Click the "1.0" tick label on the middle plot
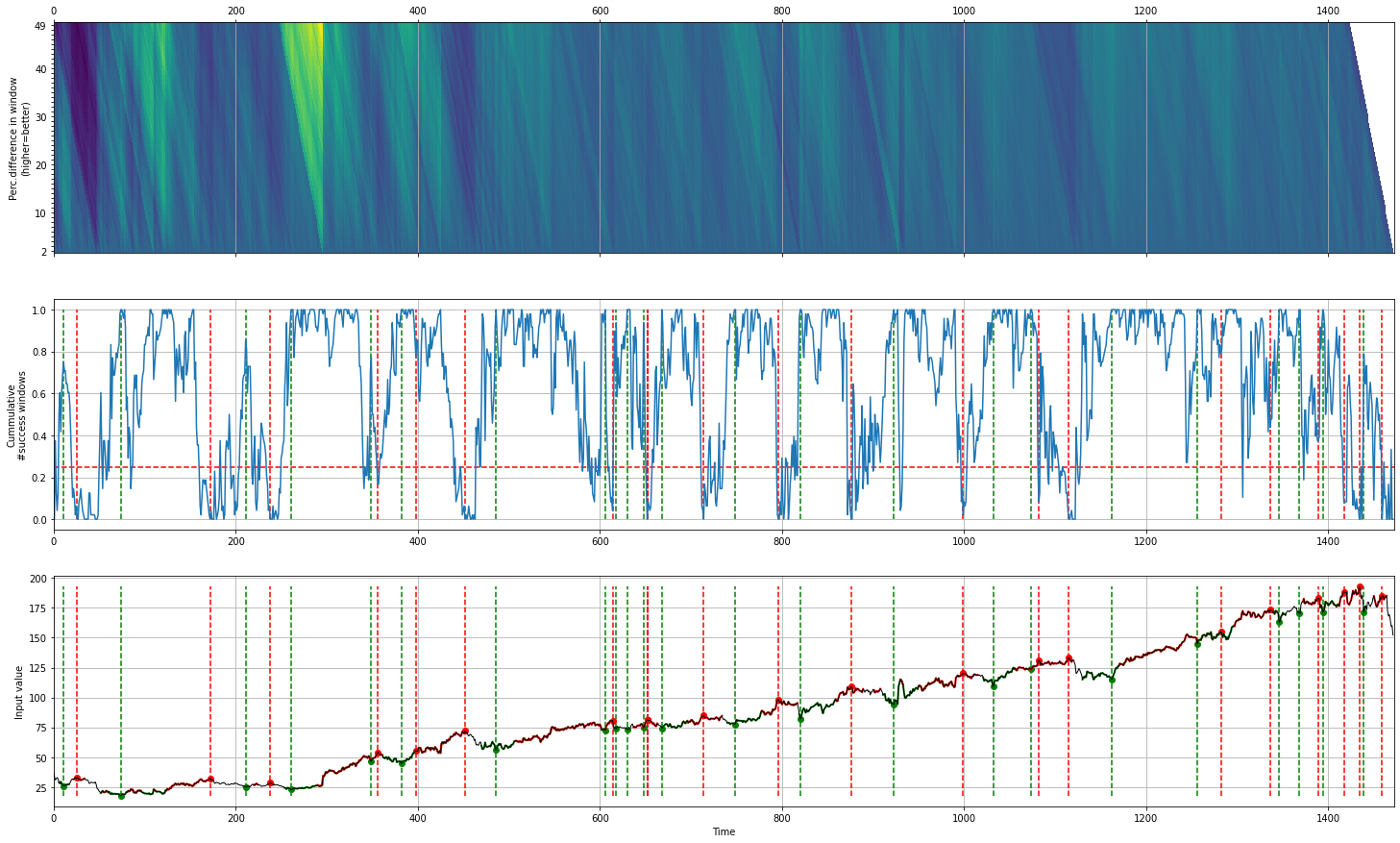This screenshot has width=1400, height=843. (x=38, y=310)
